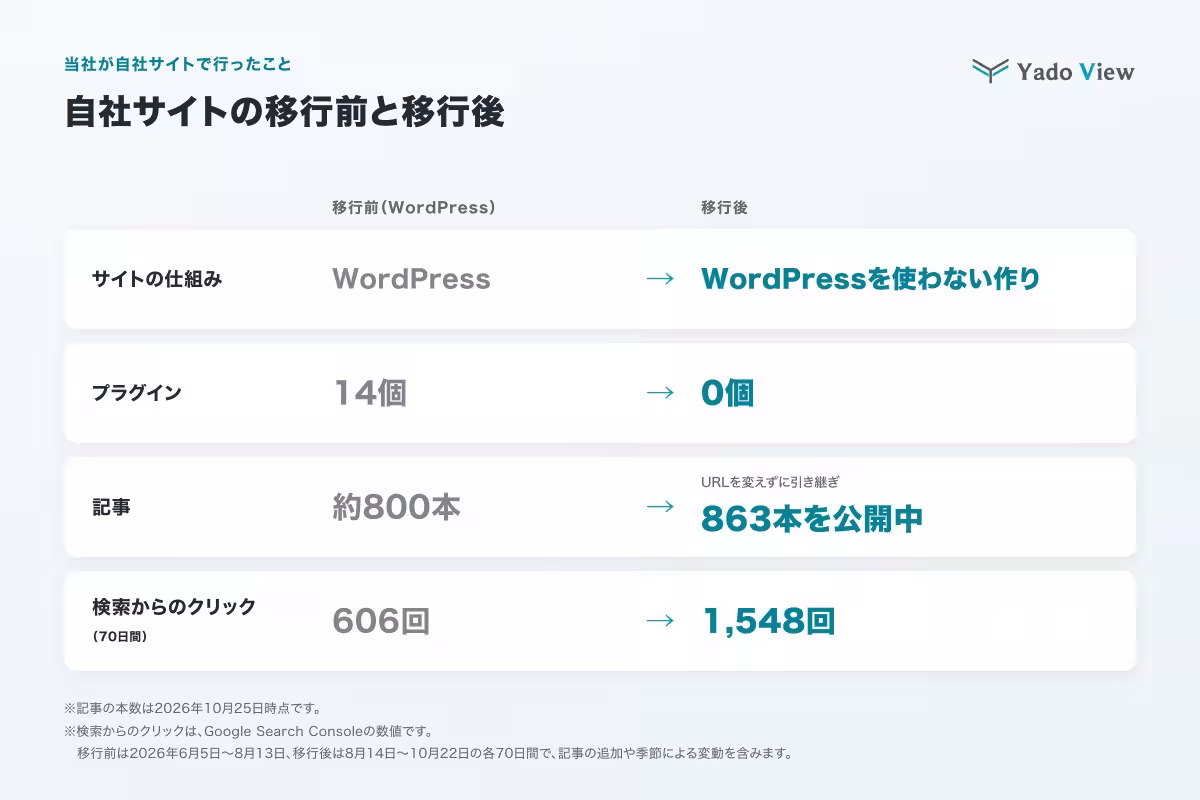Click the value "606回"
The height and width of the screenshot is (800, 1200).
381,621
